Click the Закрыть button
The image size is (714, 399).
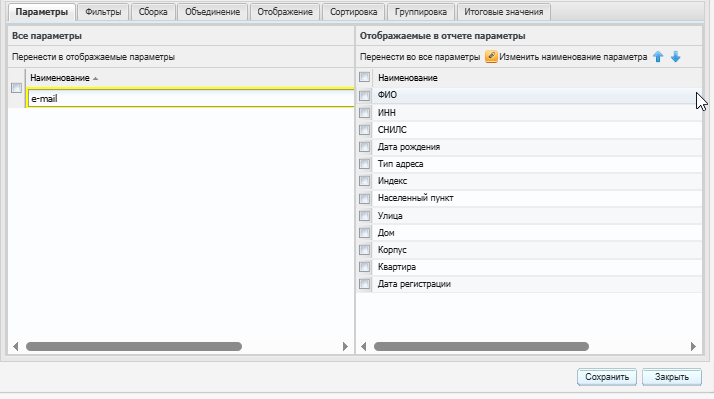tap(672, 377)
